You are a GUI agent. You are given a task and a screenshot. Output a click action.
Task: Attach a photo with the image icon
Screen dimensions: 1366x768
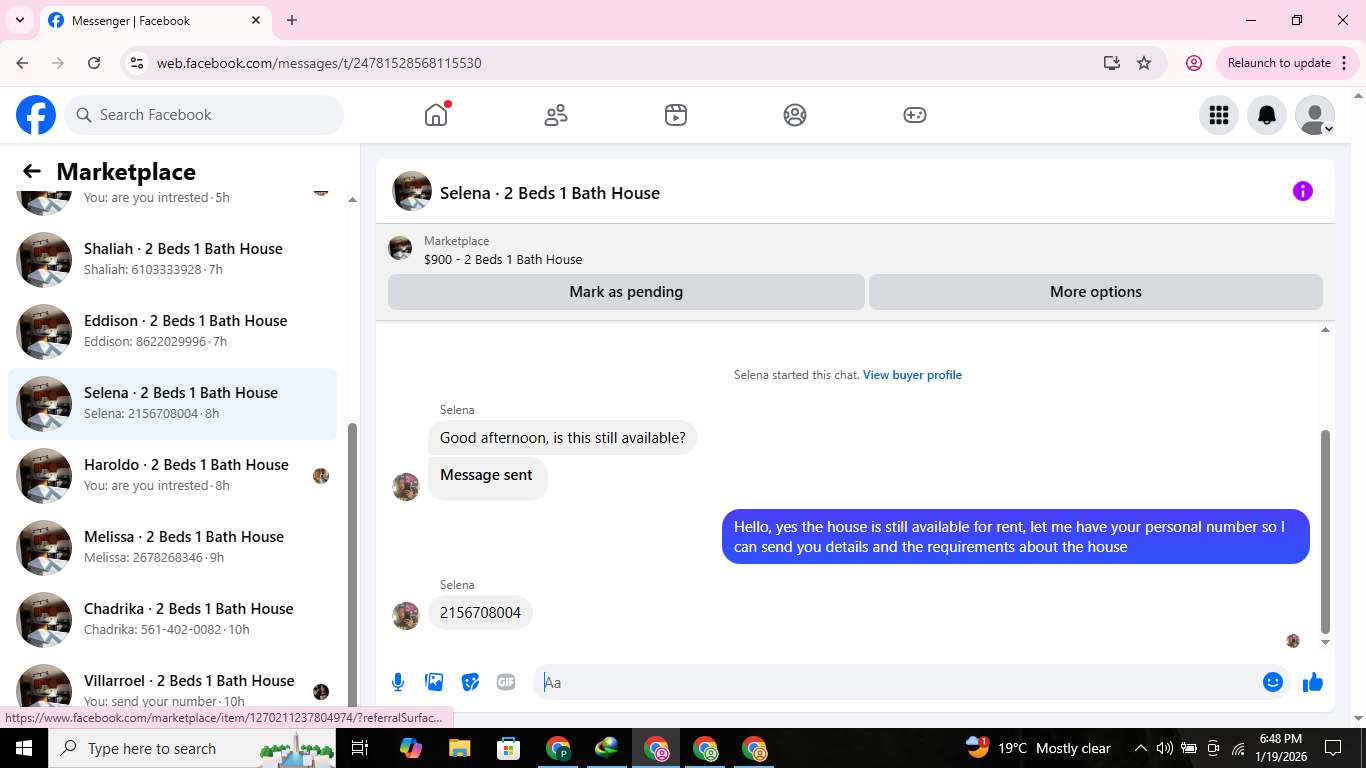point(434,682)
